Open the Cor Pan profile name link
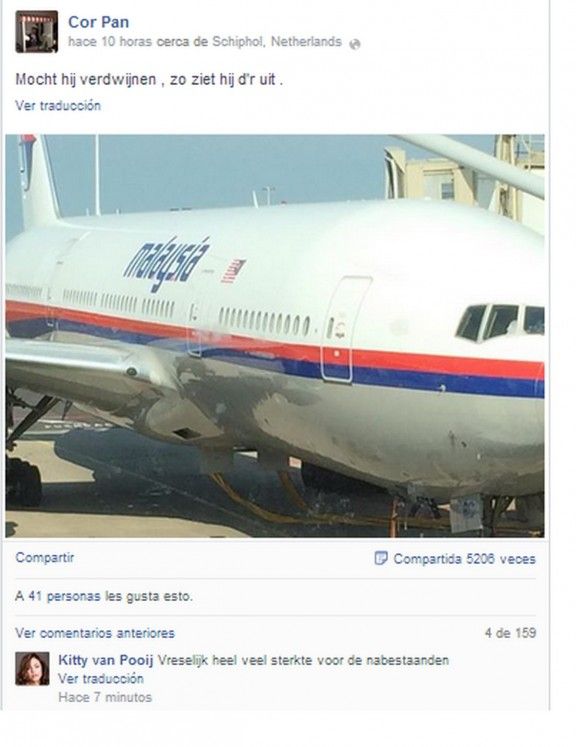The width and height of the screenshot is (576, 747). pyautogui.click(x=98, y=22)
